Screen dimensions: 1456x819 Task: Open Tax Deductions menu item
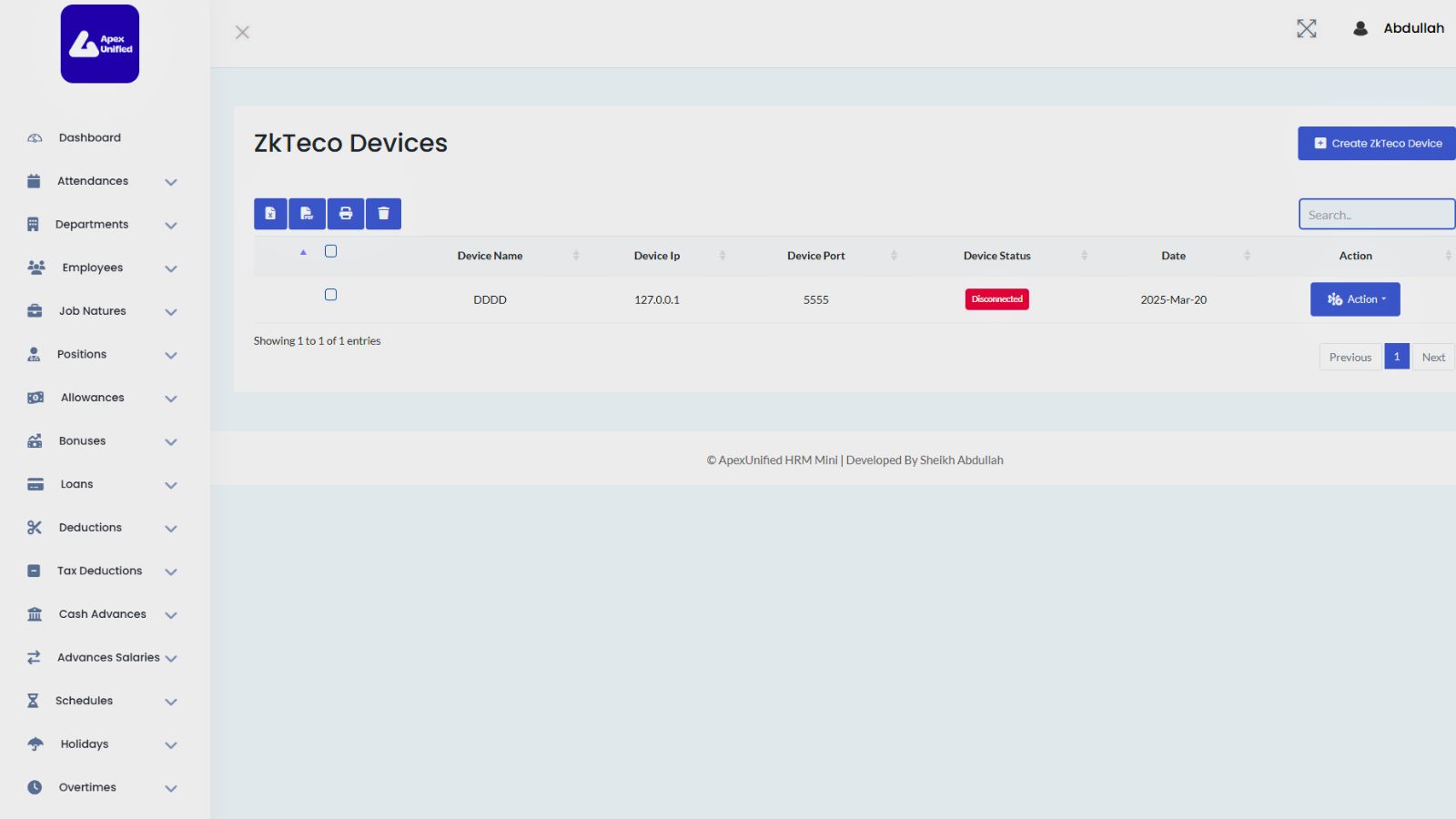99,571
